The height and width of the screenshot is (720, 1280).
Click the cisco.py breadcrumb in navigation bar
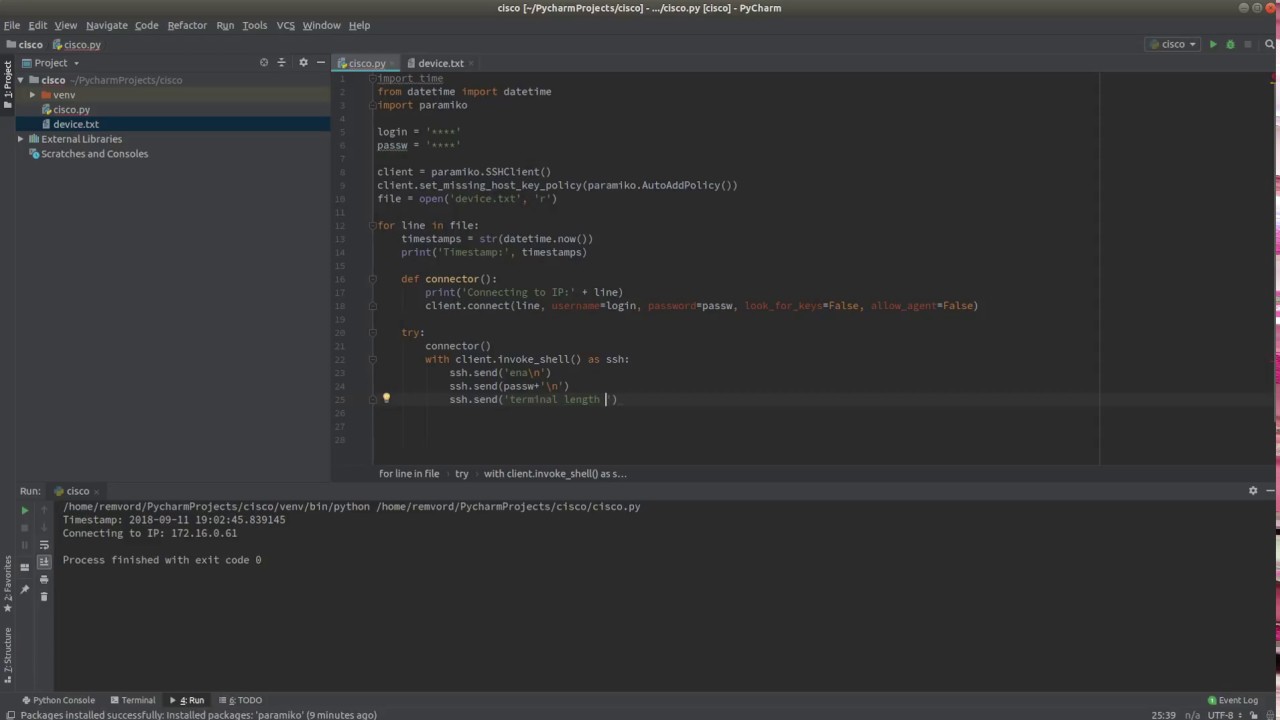[77, 44]
